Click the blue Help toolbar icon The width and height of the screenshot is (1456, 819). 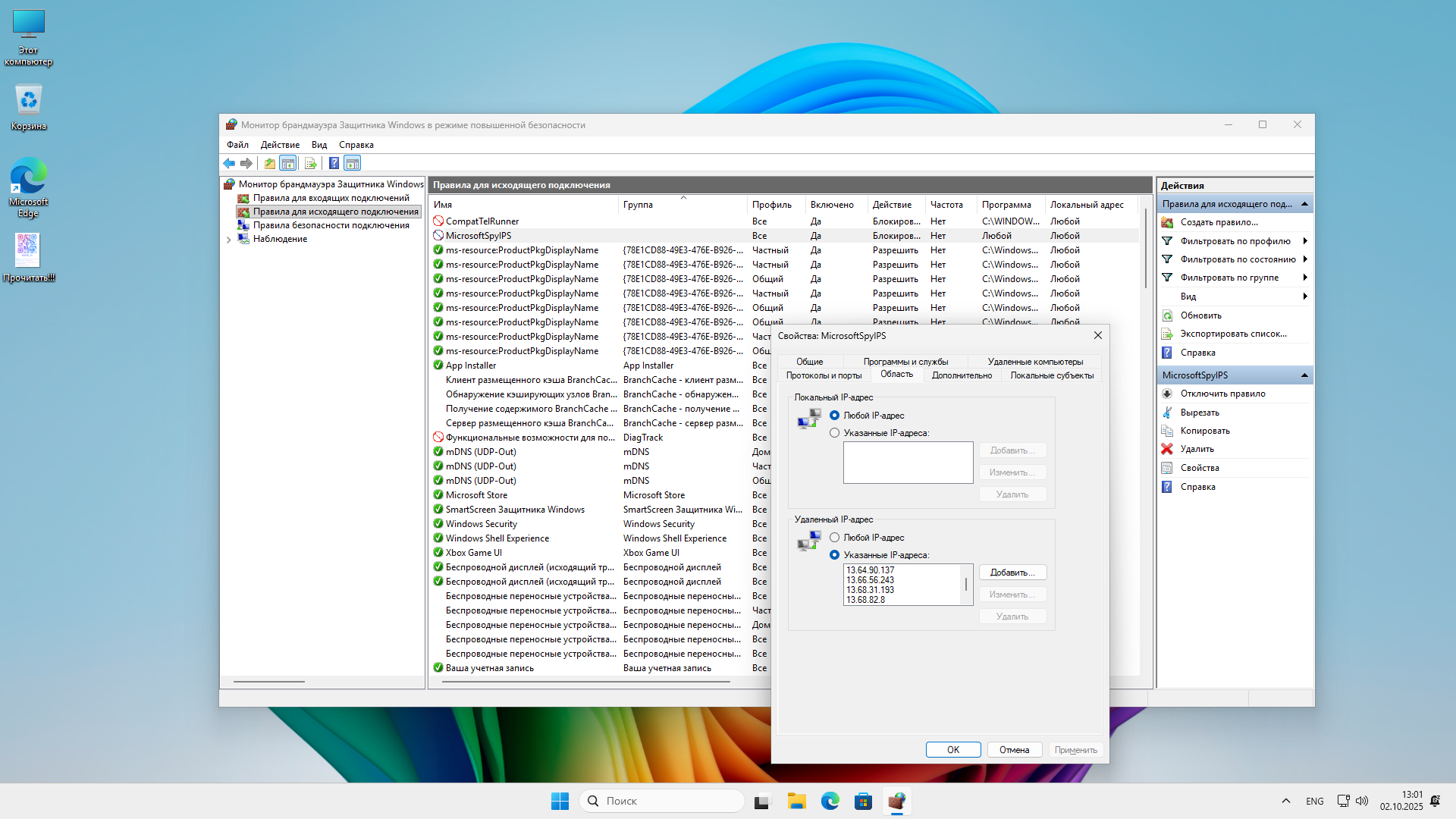click(334, 163)
